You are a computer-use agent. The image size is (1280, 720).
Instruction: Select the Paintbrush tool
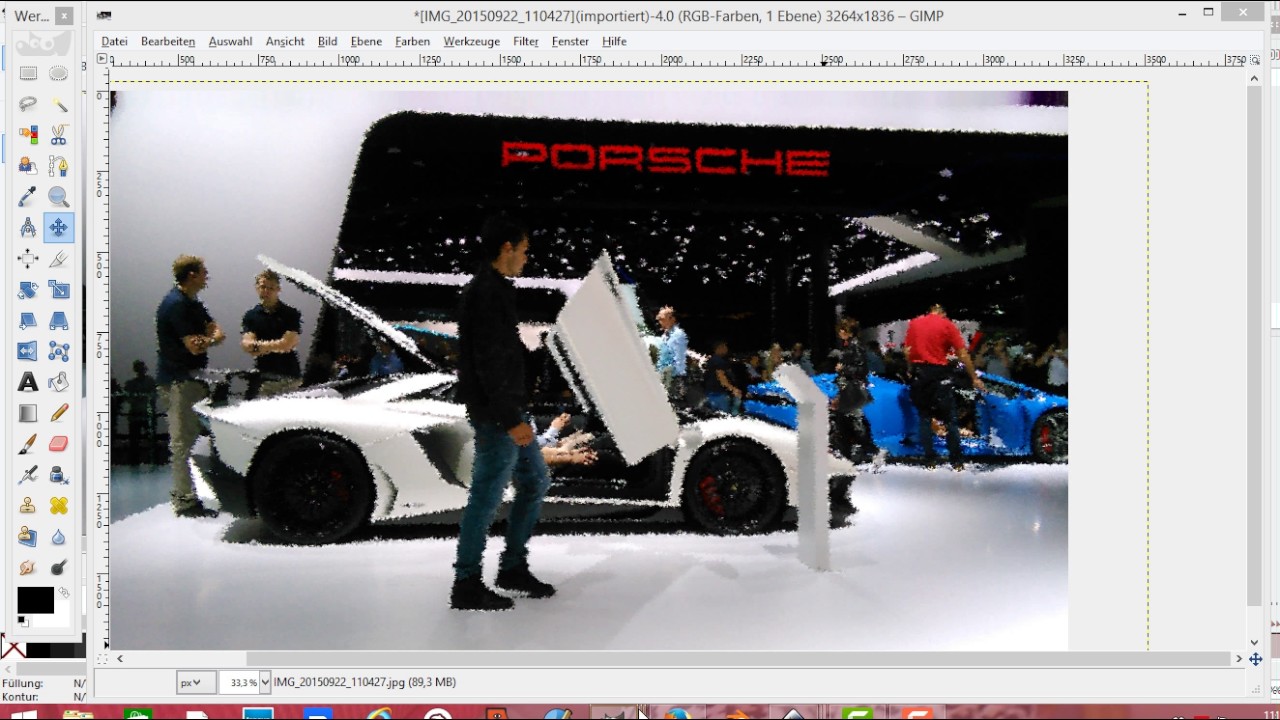click(28, 444)
